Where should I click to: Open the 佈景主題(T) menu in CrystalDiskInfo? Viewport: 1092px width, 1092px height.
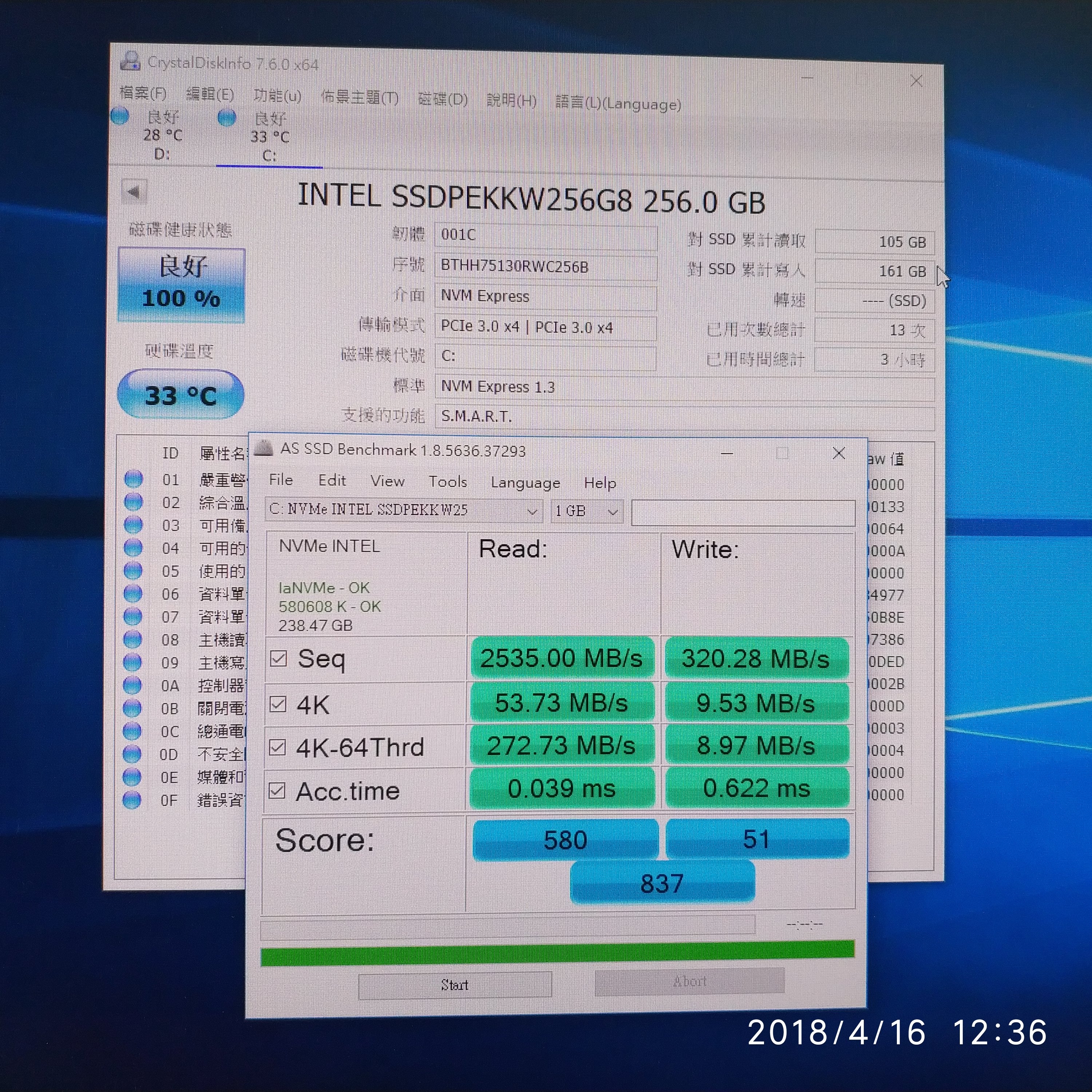pyautogui.click(x=360, y=98)
